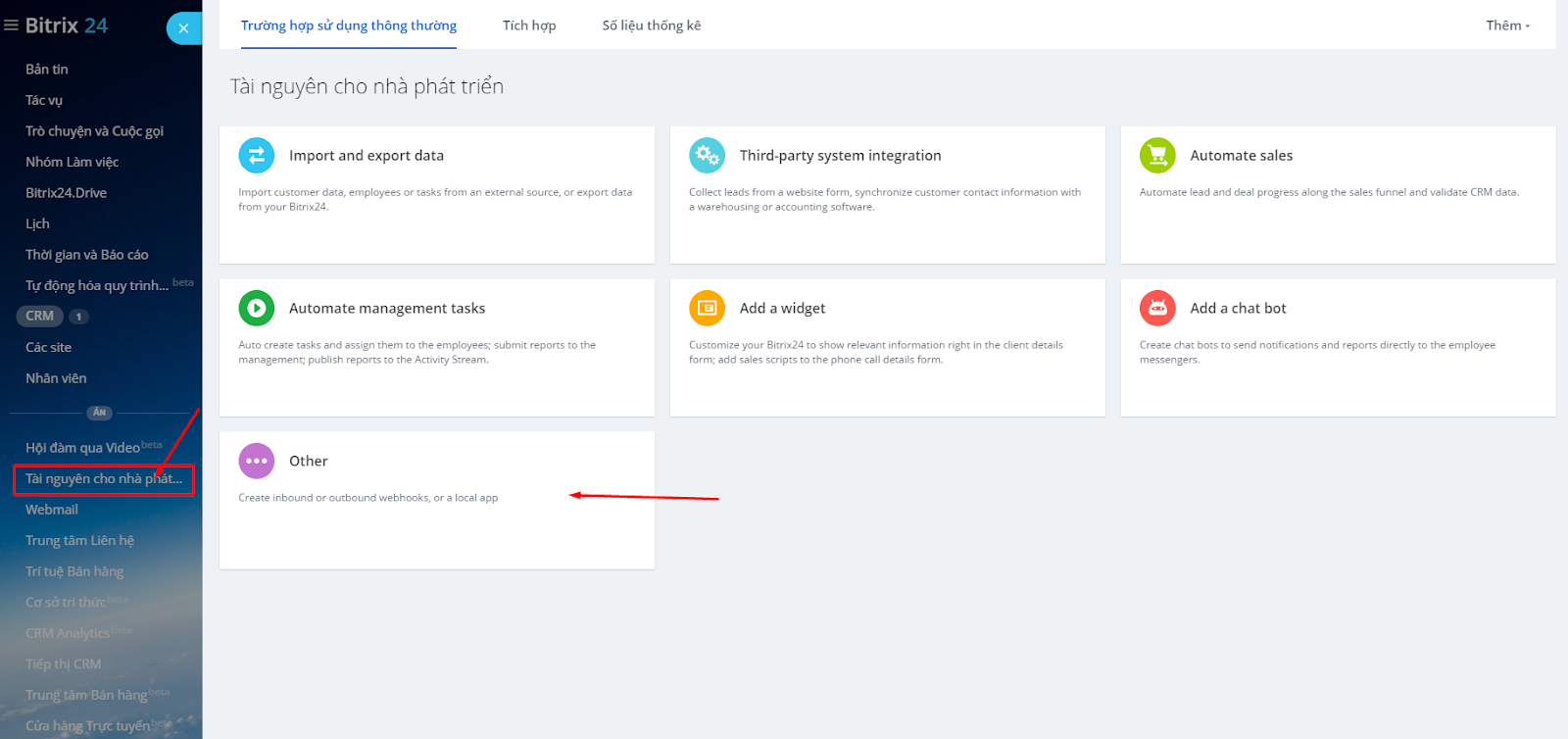Screen dimensions: 1568x739
Task: Click the purple Other ellipsis icon
Action: point(257,461)
